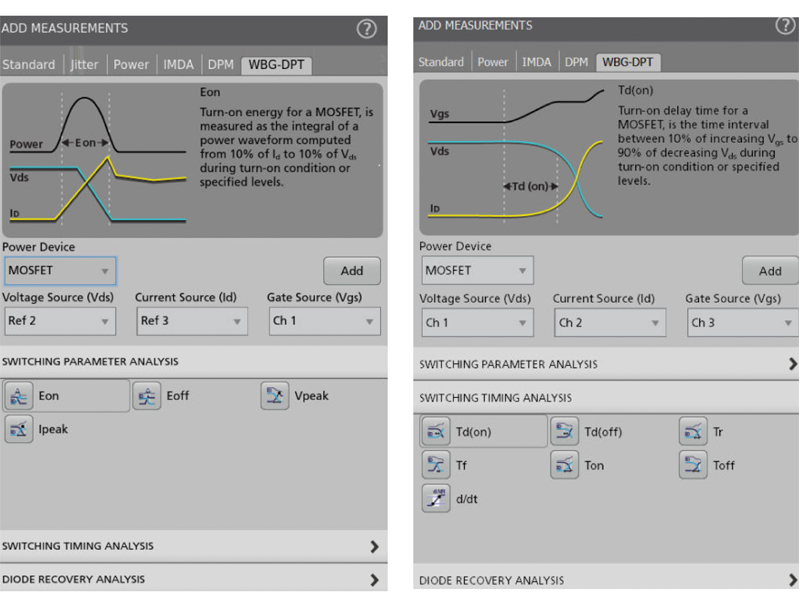Open the Voltage Source dropdown showing Ref 2

point(59,321)
